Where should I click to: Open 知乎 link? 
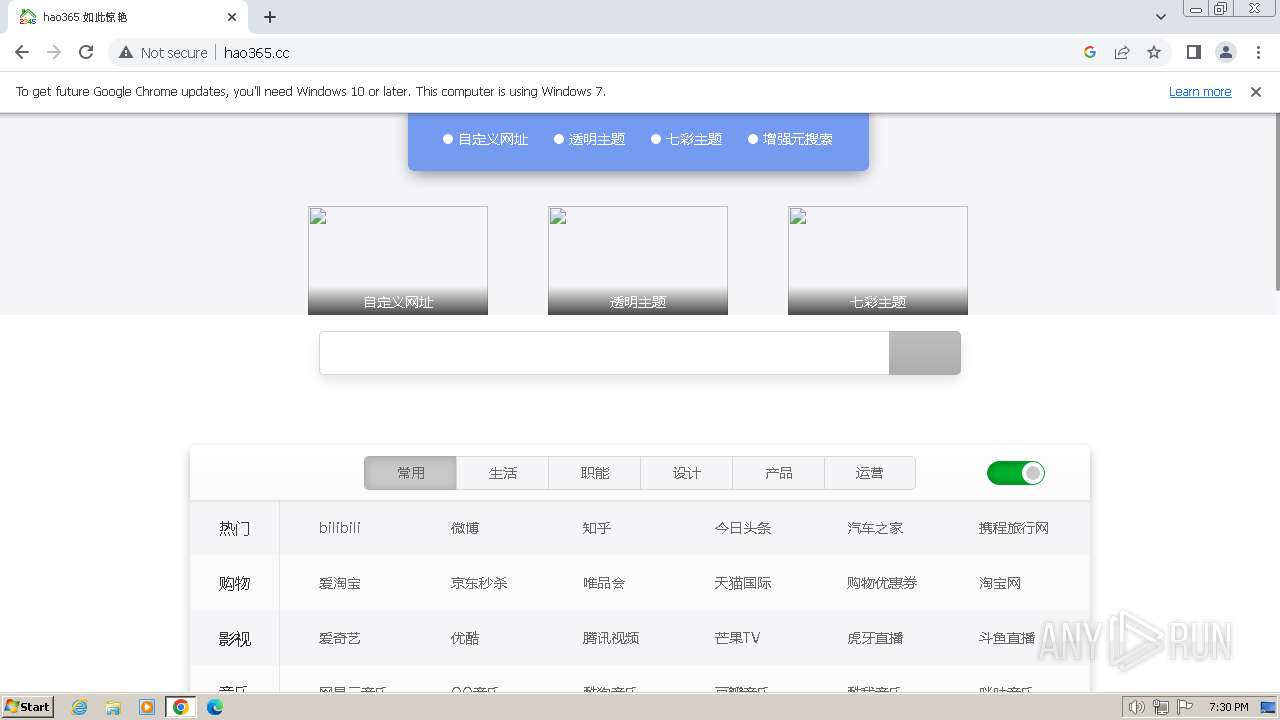[597, 528]
